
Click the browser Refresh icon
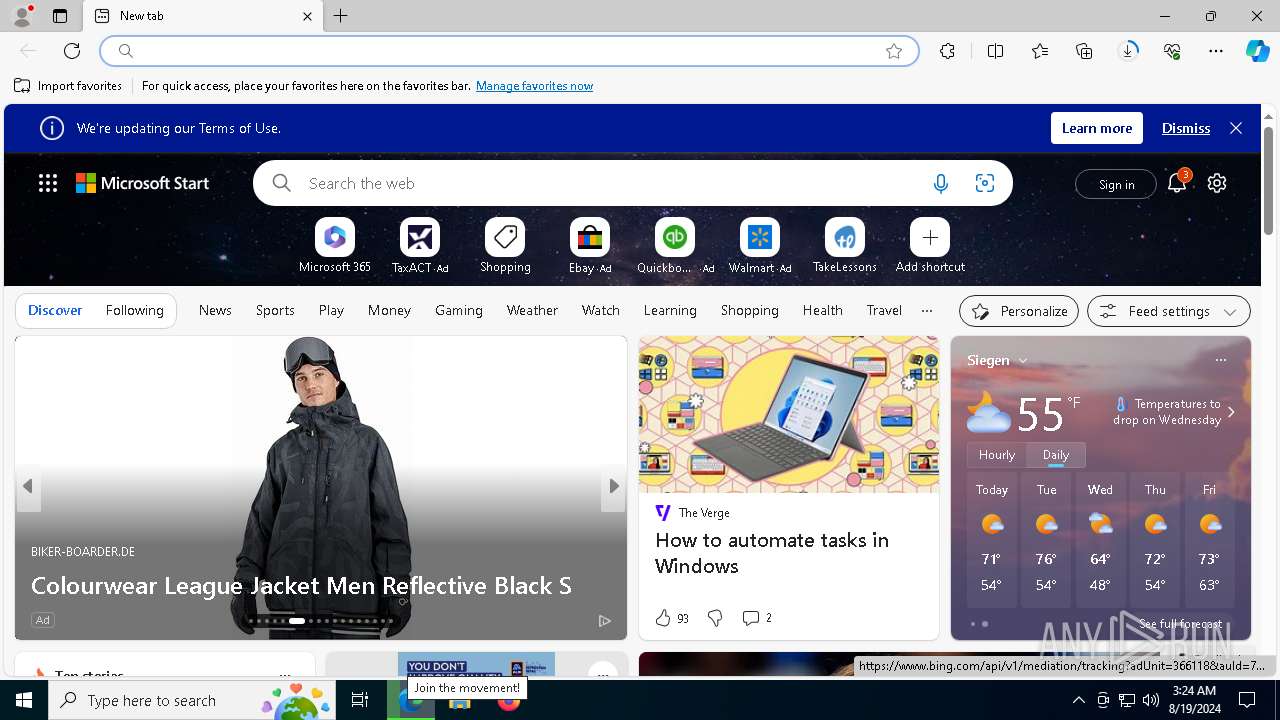(72, 51)
